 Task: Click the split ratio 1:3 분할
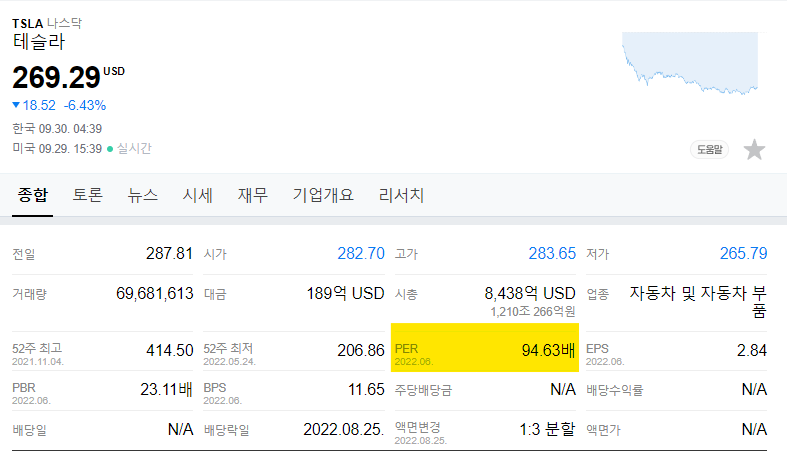[x=547, y=429]
